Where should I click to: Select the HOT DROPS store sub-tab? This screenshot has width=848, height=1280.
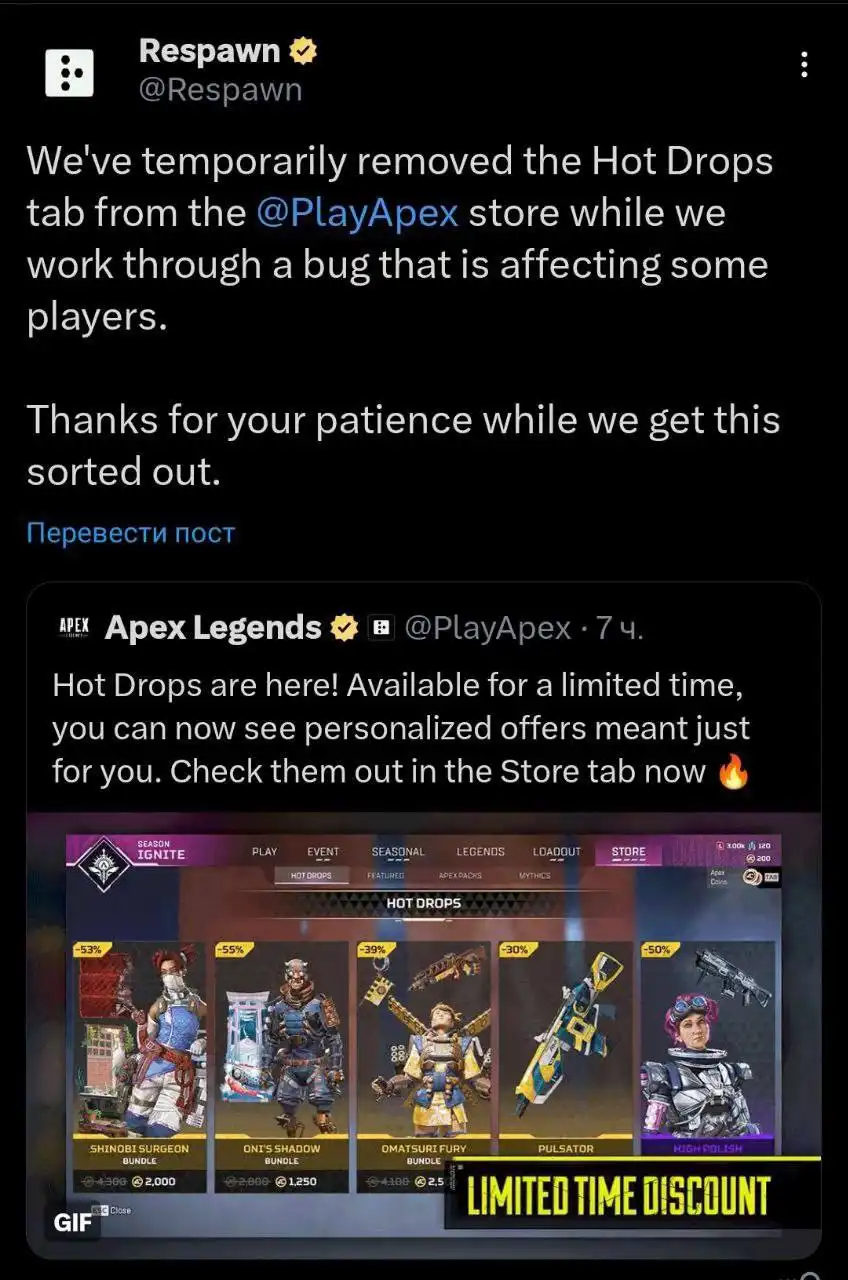(x=311, y=875)
